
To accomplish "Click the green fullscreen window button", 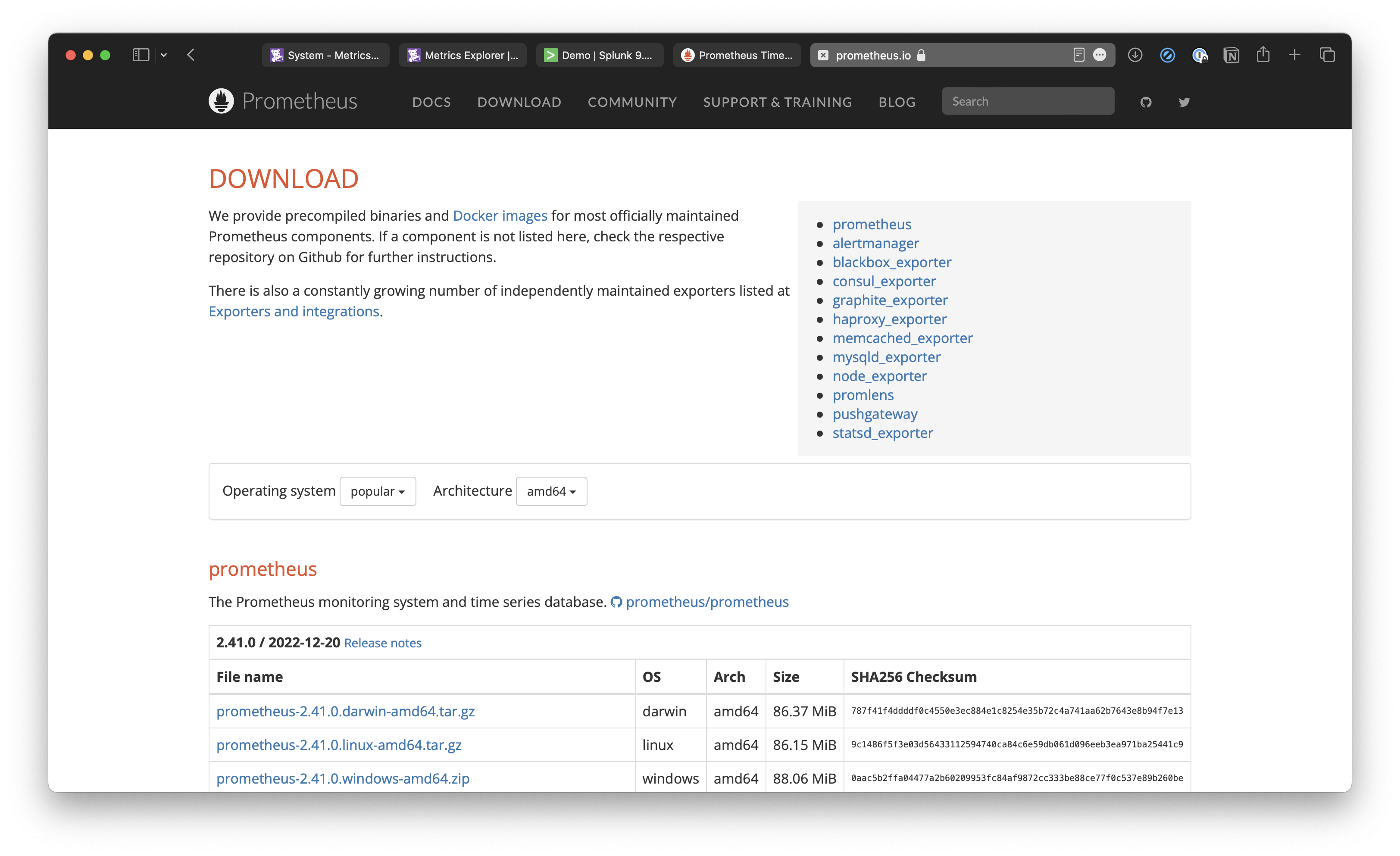I will point(105,55).
